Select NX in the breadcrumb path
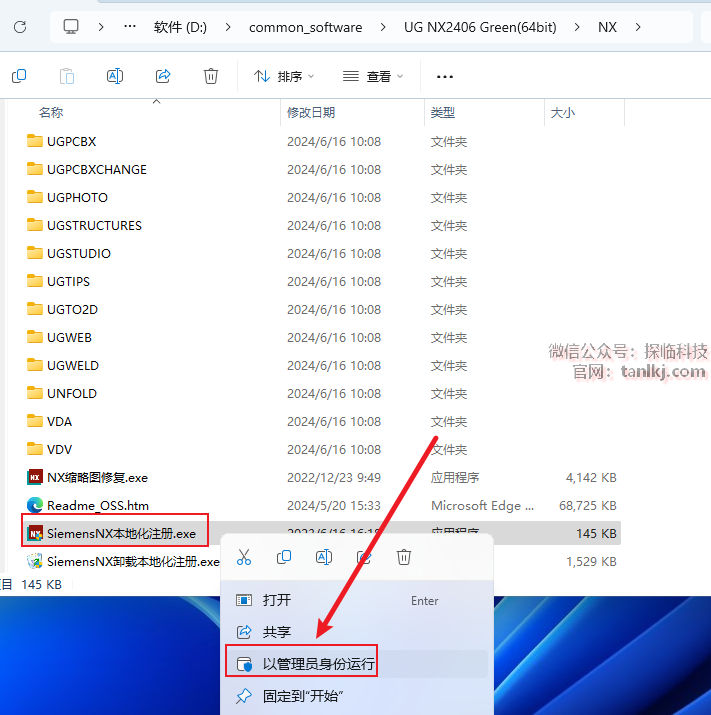Image resolution: width=711 pixels, height=715 pixels. tap(607, 27)
